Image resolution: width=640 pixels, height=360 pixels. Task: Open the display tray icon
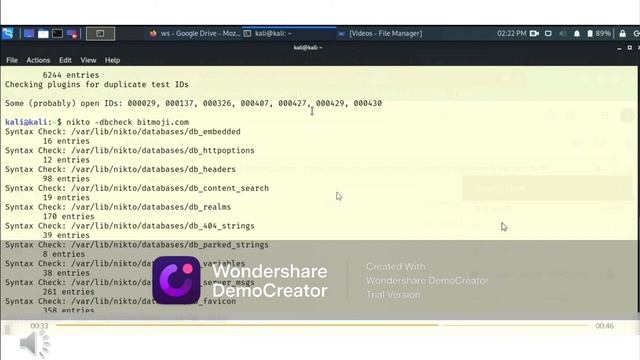coord(548,33)
